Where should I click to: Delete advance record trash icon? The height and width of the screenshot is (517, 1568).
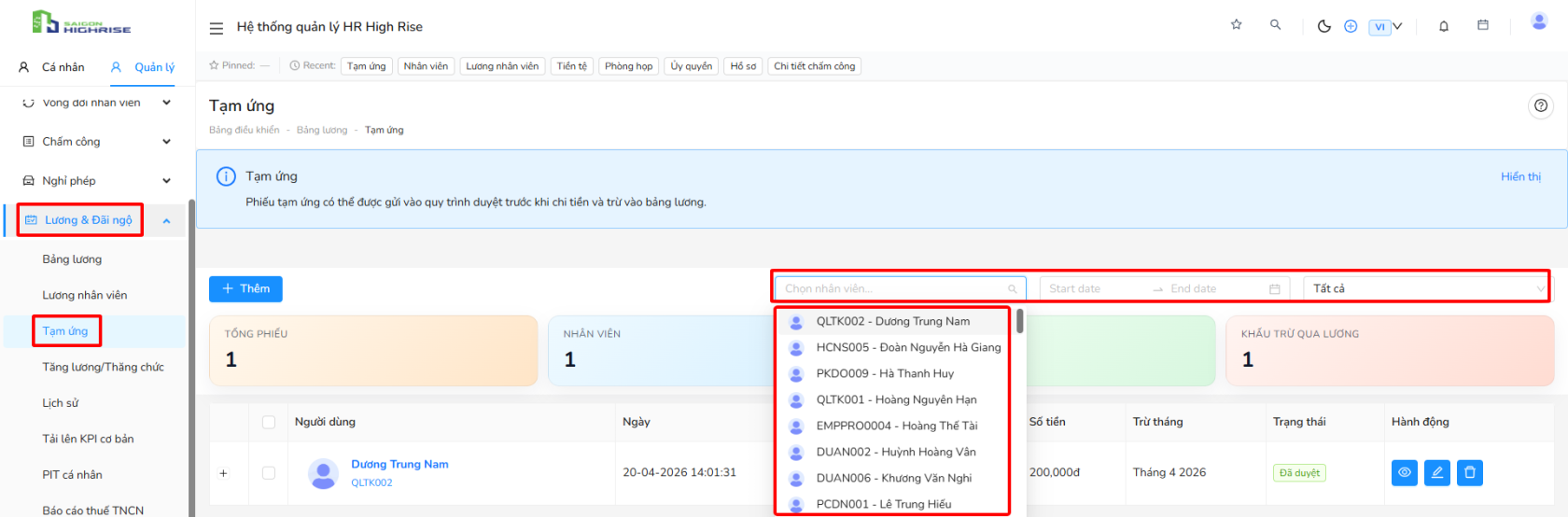point(1470,473)
